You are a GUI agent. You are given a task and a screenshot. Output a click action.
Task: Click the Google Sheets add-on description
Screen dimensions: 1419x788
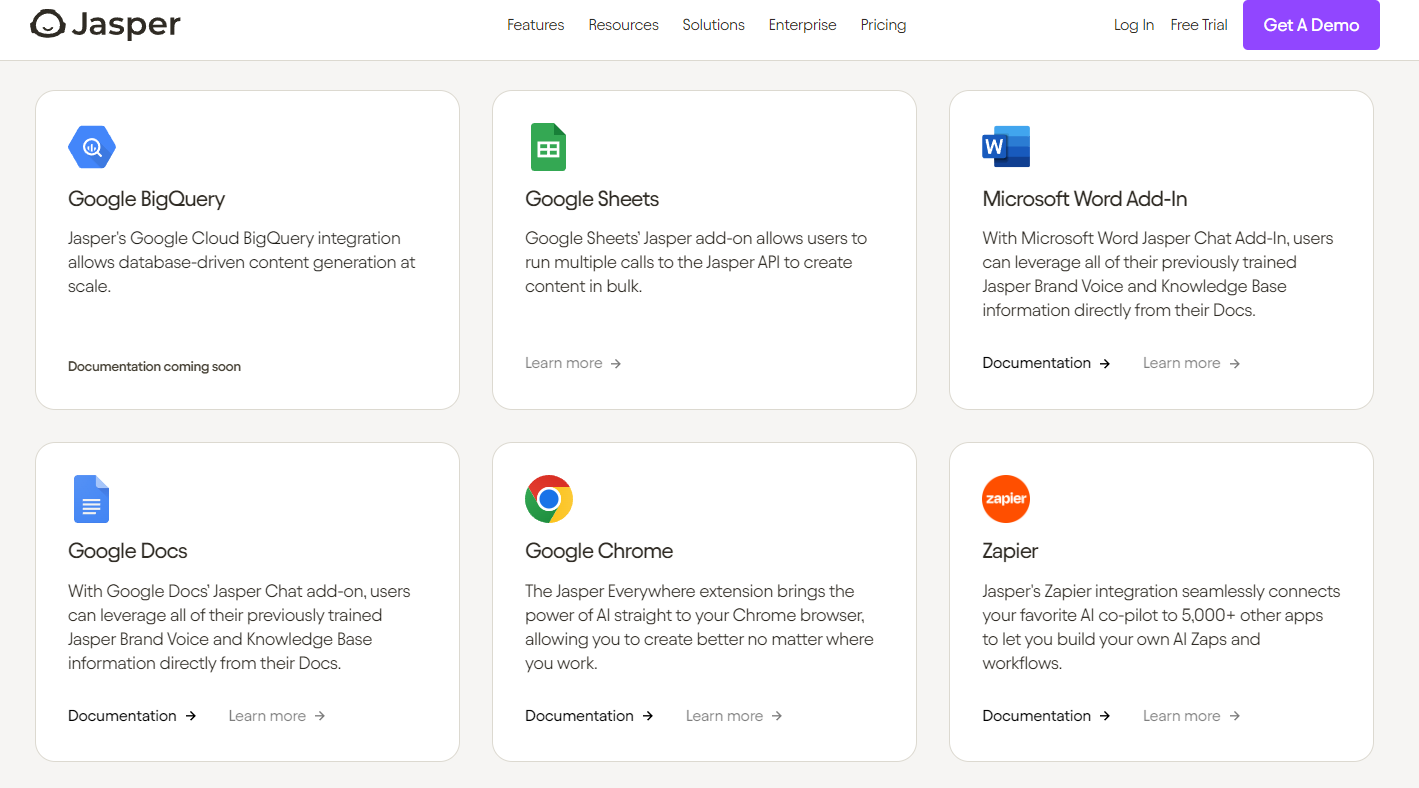coord(696,262)
